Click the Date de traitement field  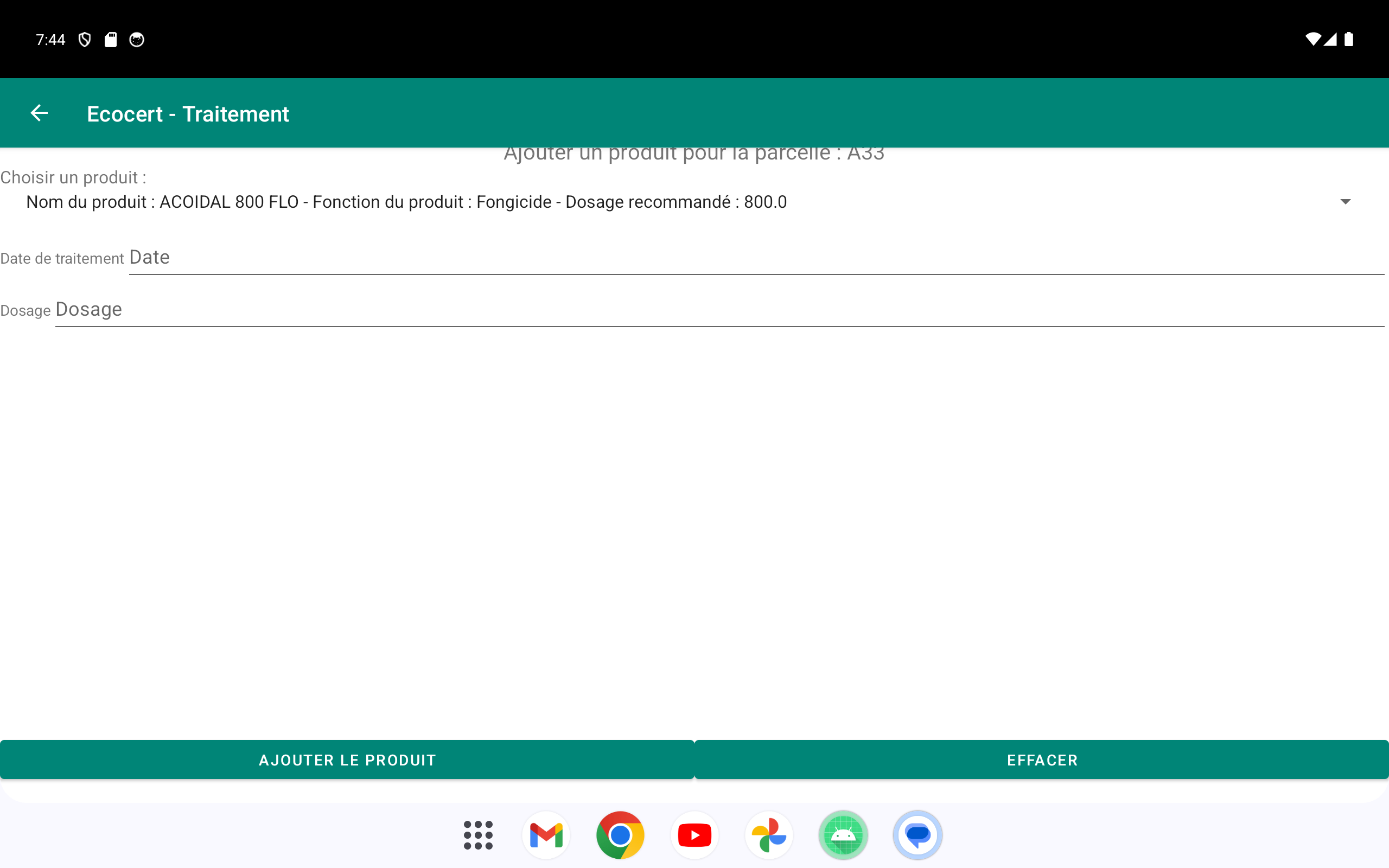tap(755, 258)
